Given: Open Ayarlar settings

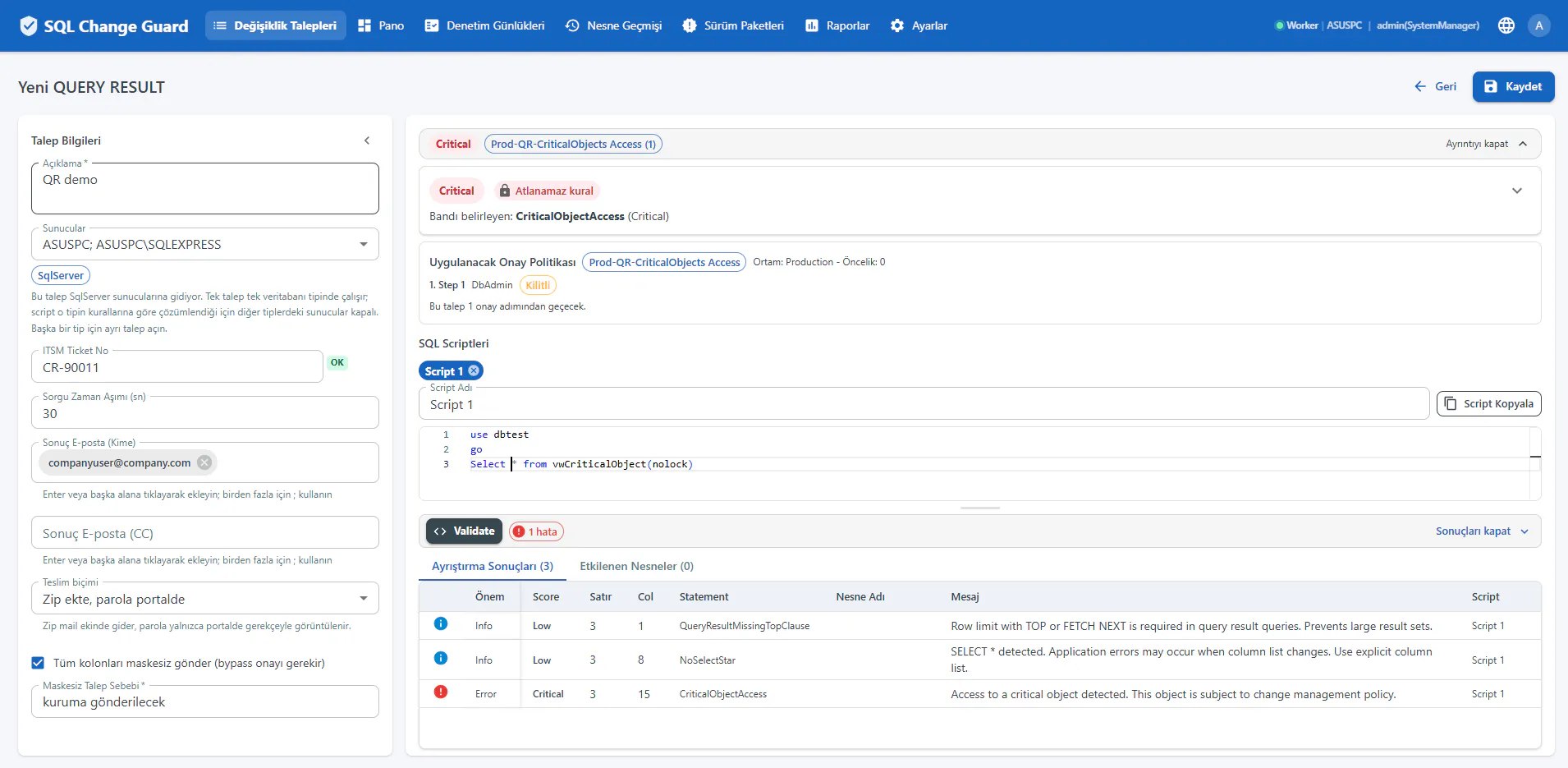Looking at the screenshot, I should click(919, 25).
